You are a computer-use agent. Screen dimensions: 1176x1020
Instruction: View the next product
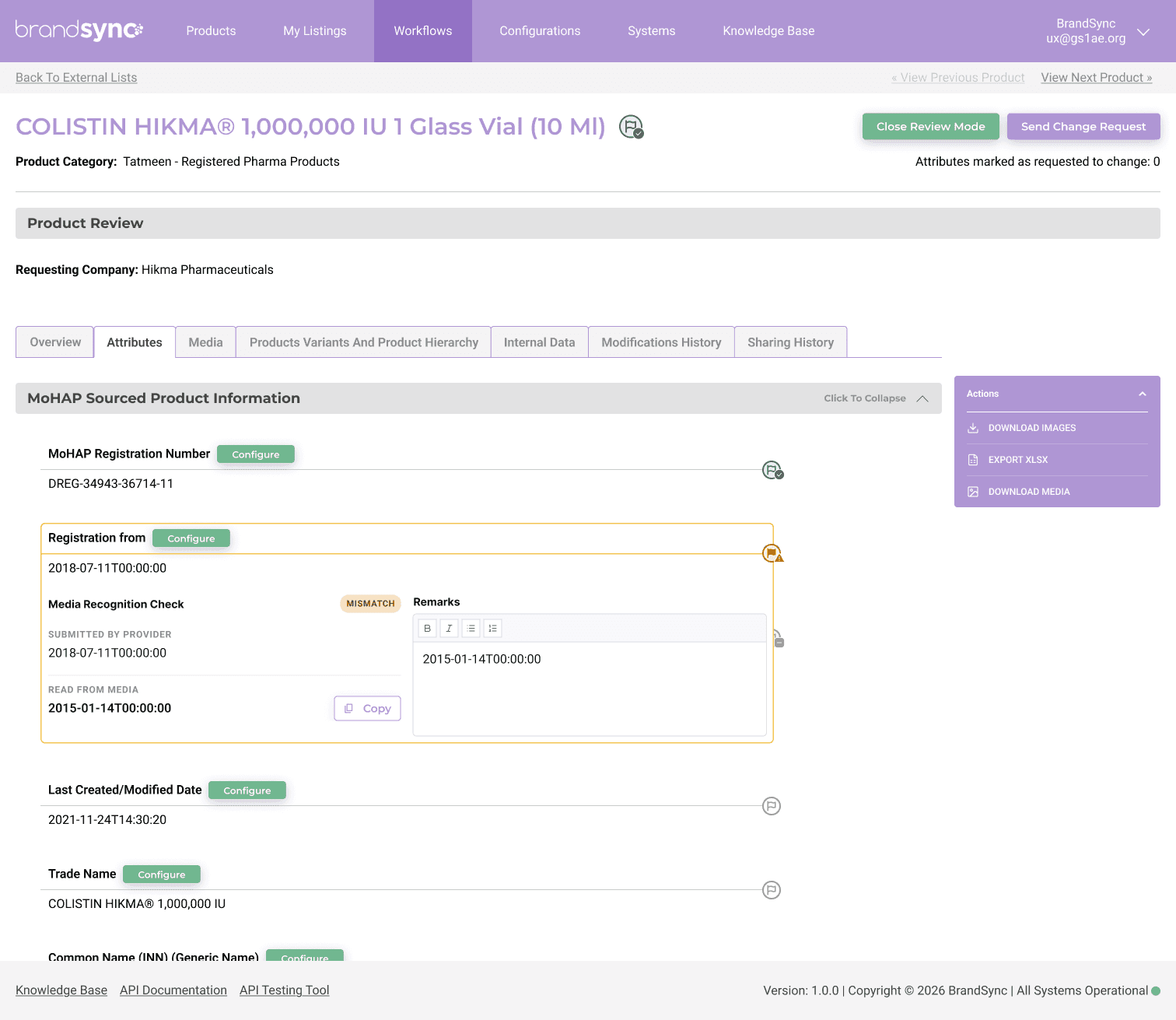tap(1097, 78)
